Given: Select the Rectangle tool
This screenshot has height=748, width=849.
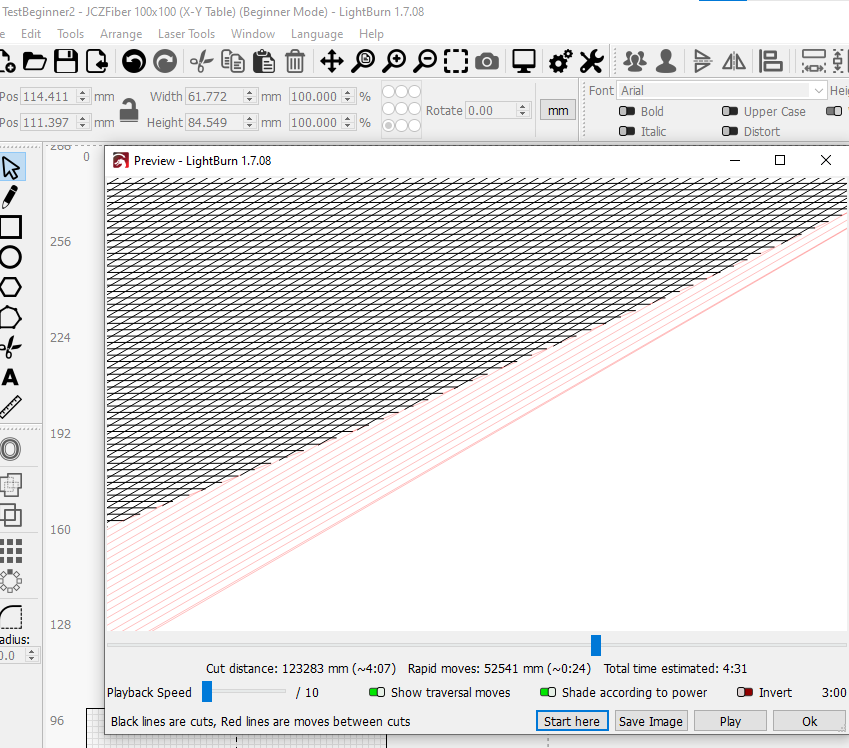Looking at the screenshot, I should (12, 227).
